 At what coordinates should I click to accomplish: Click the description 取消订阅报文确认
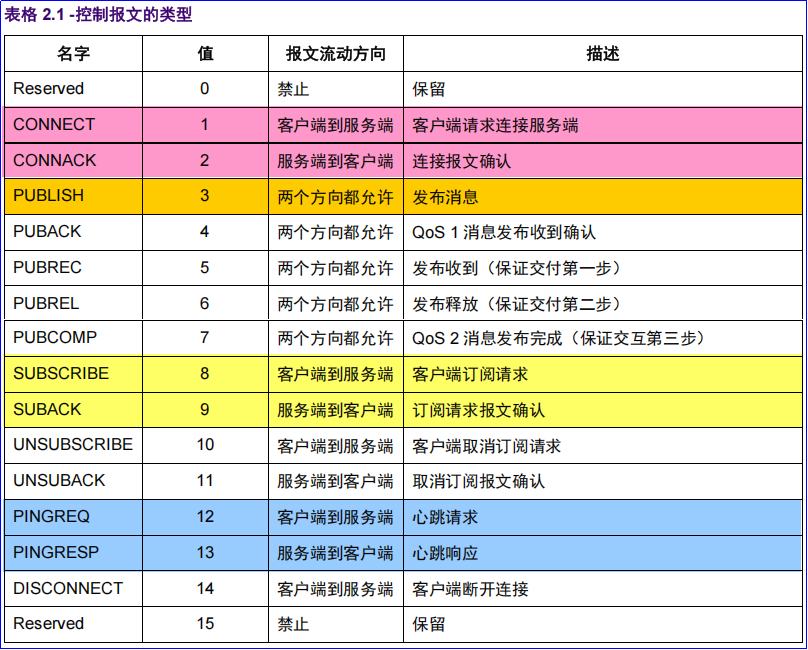click(x=478, y=481)
